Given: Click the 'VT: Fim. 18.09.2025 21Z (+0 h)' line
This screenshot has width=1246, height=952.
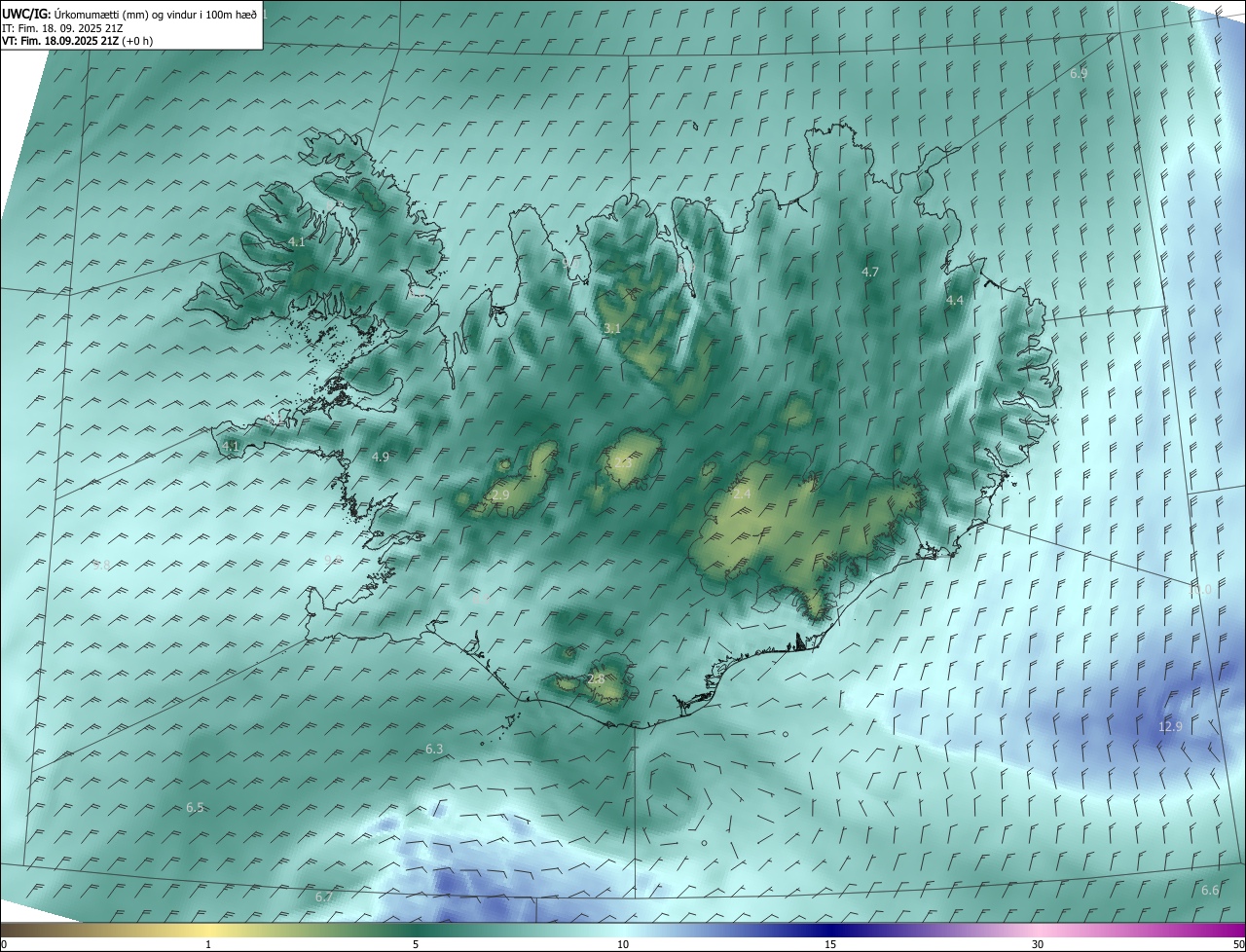Looking at the screenshot, I should point(78,41).
